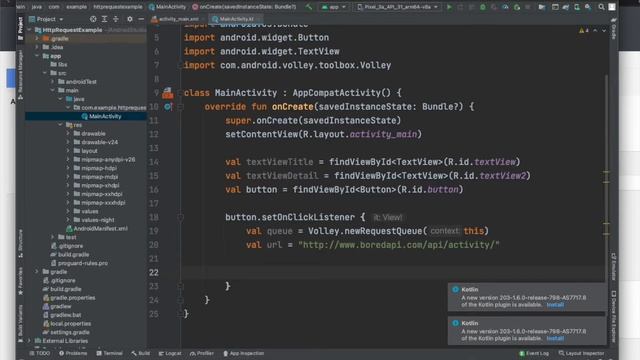Open the App Inspection tool window tab
Screen dimensions: 640x360
[244, 353]
